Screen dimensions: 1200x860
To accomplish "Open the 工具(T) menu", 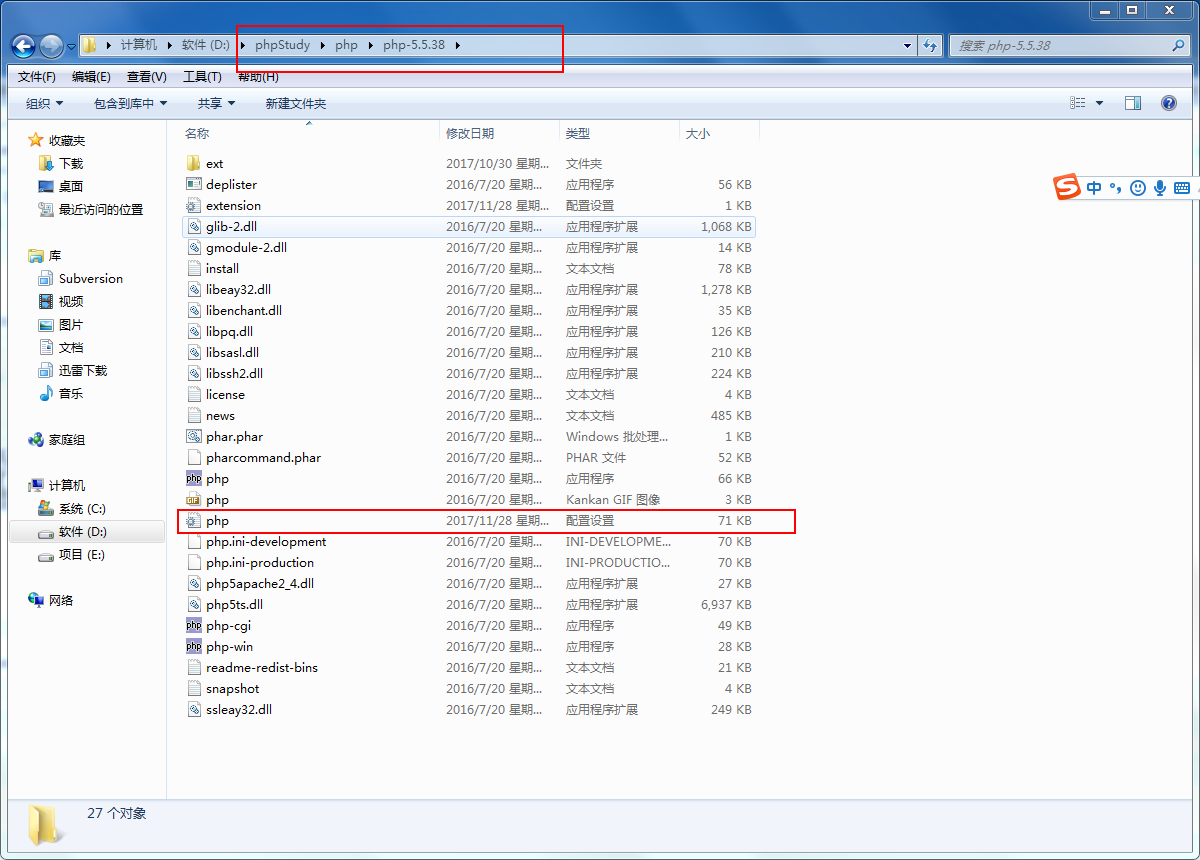I will [x=202, y=76].
